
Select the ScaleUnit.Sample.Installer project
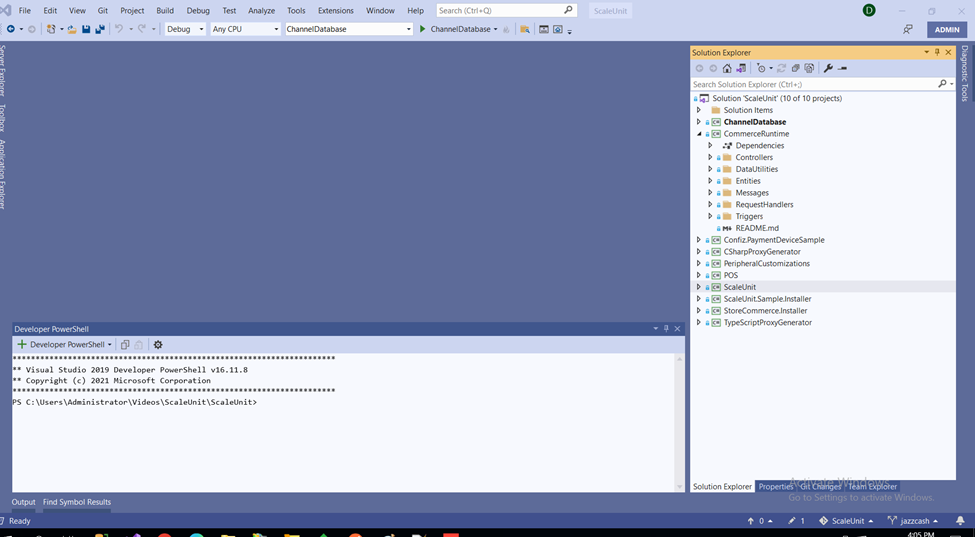[x=767, y=299]
